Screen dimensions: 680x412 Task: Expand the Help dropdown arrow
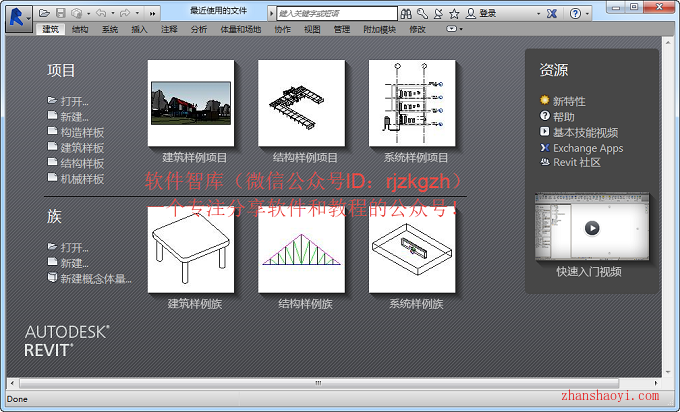(587, 14)
